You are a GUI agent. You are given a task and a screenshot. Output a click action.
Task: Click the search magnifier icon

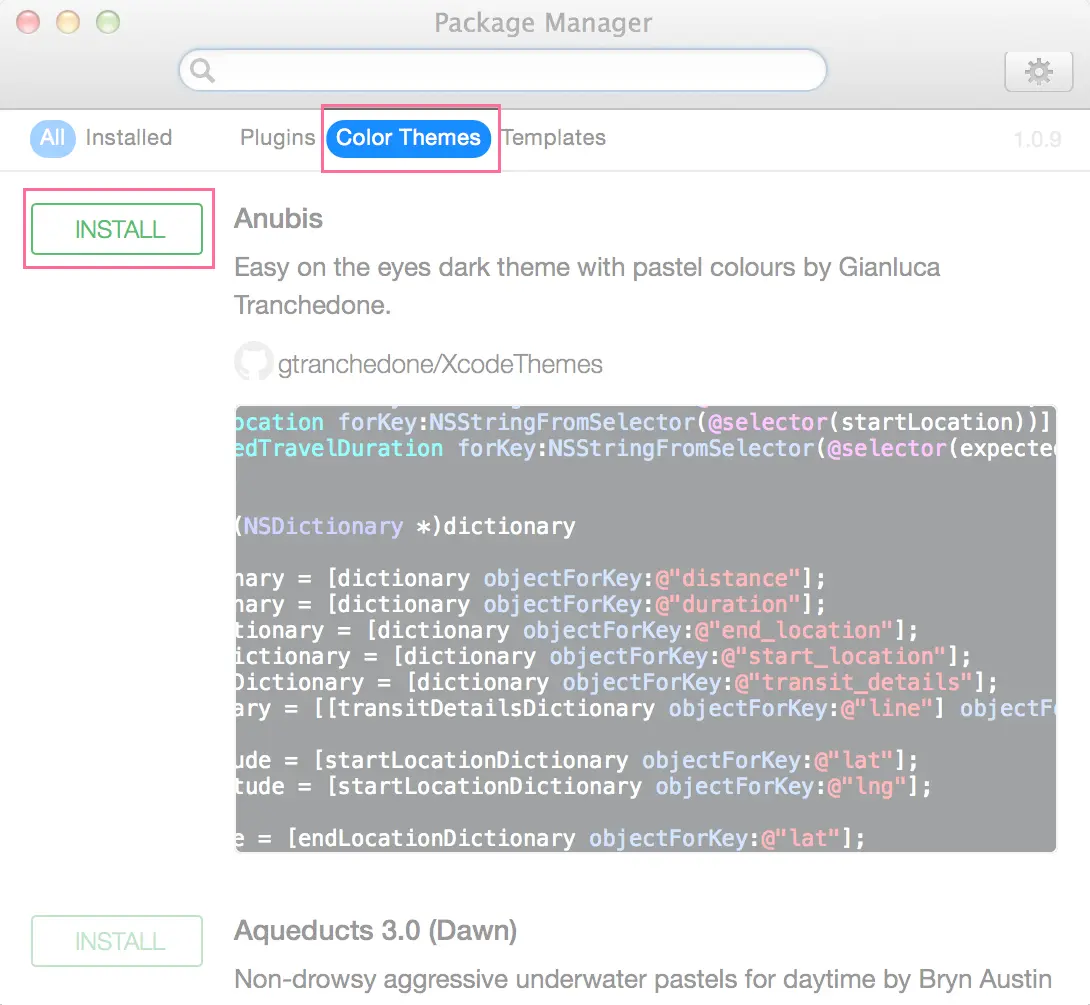pos(202,70)
